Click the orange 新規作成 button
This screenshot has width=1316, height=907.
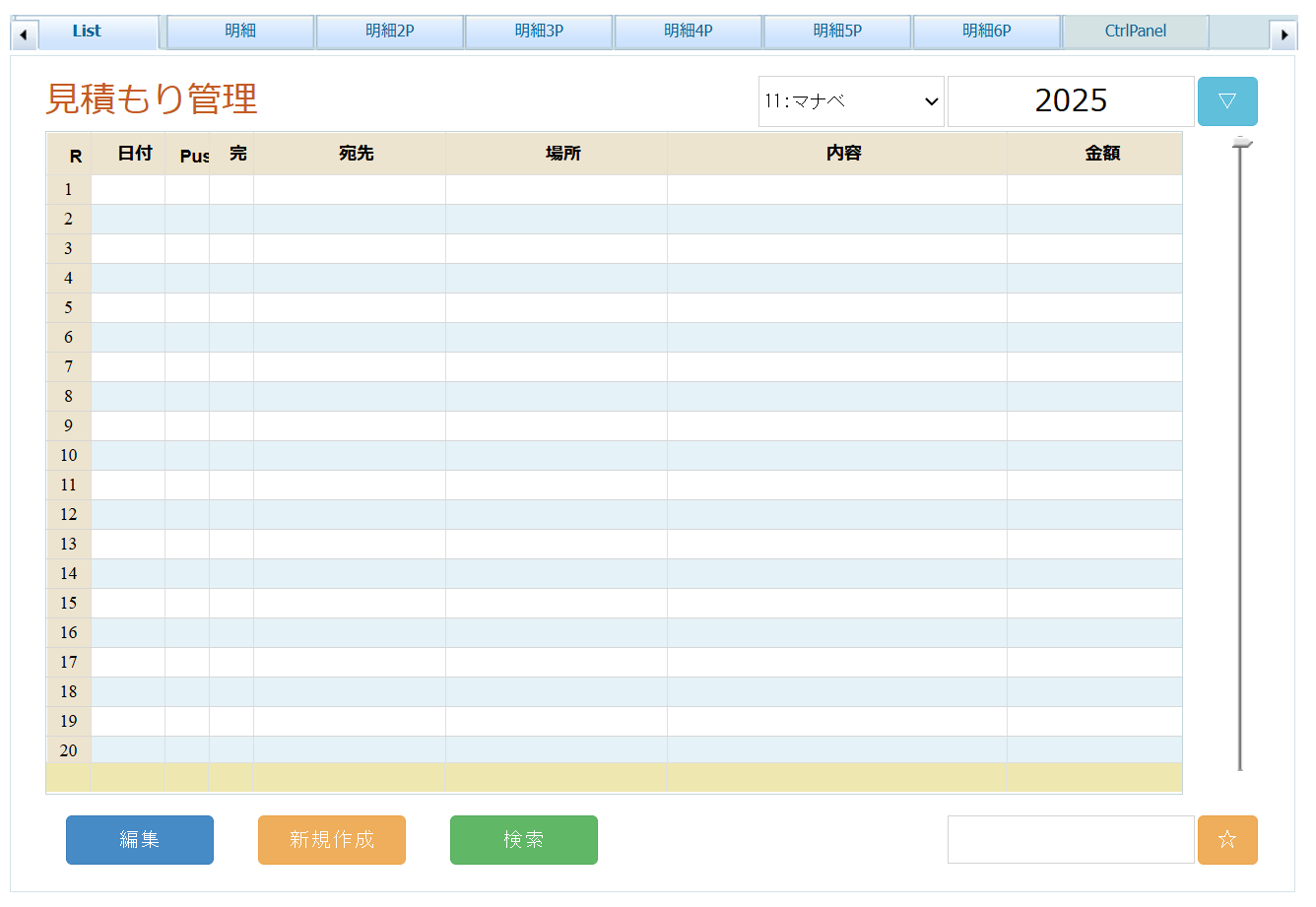coord(331,839)
